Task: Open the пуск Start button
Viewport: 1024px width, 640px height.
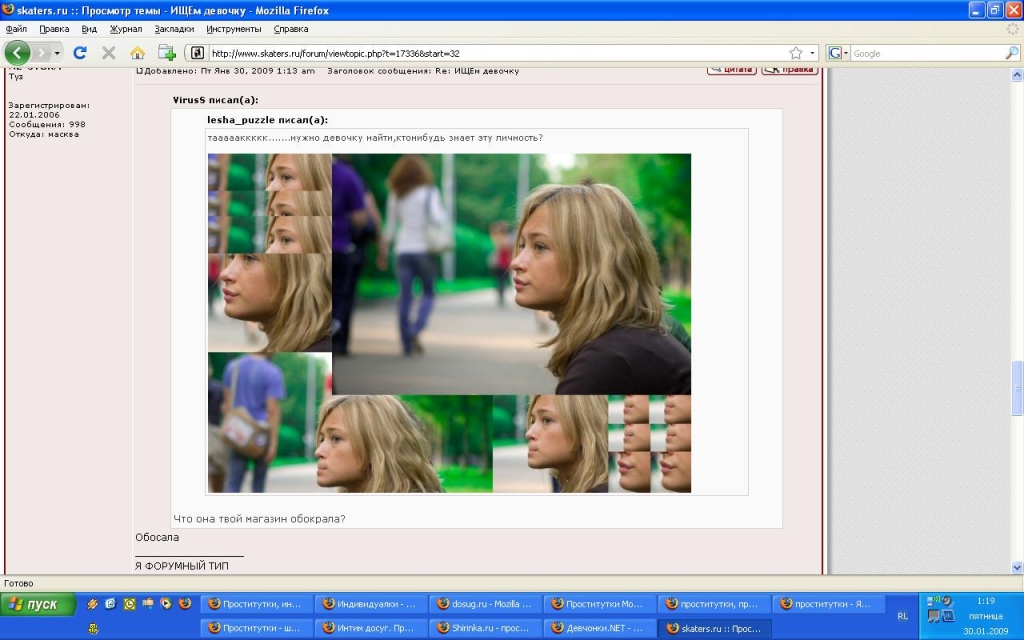Action: click(38, 604)
